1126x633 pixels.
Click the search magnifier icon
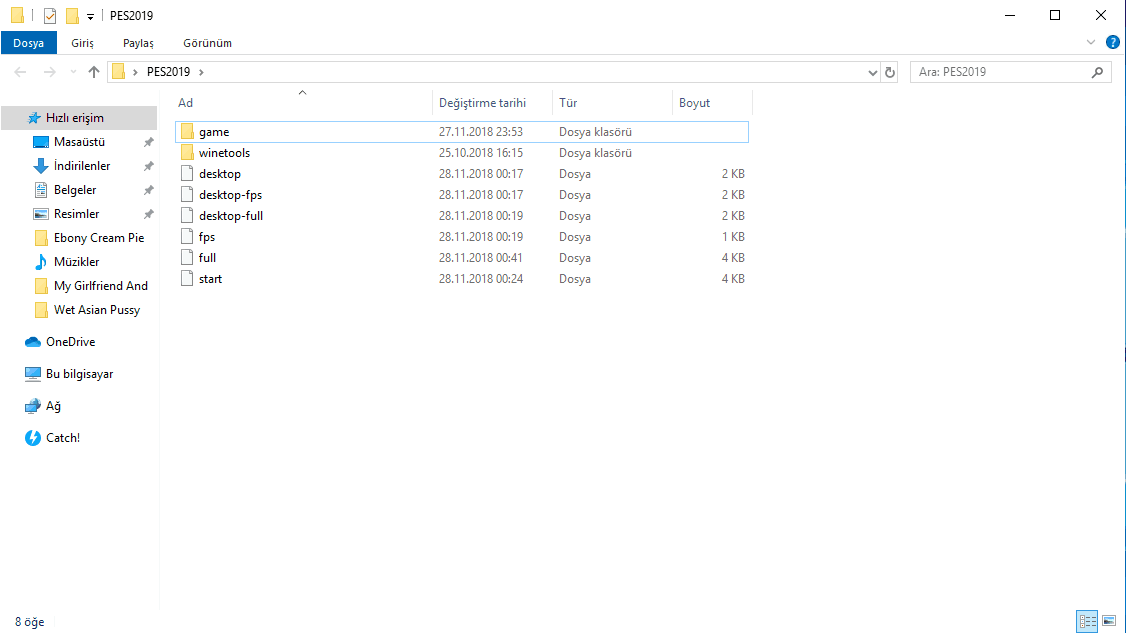(1097, 72)
